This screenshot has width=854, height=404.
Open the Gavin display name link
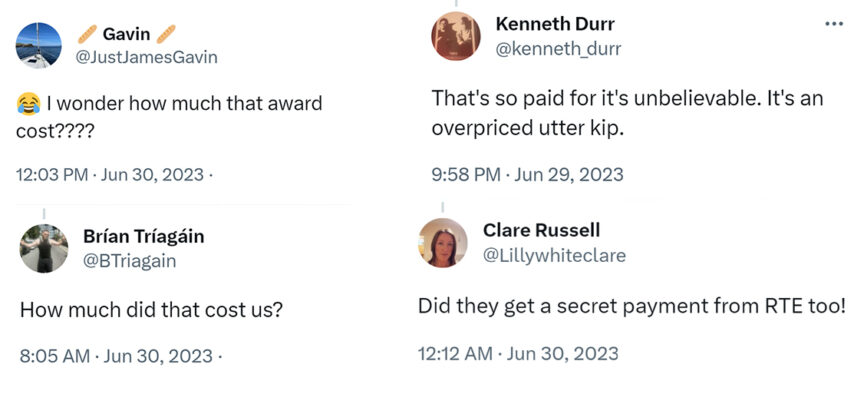tap(126, 35)
